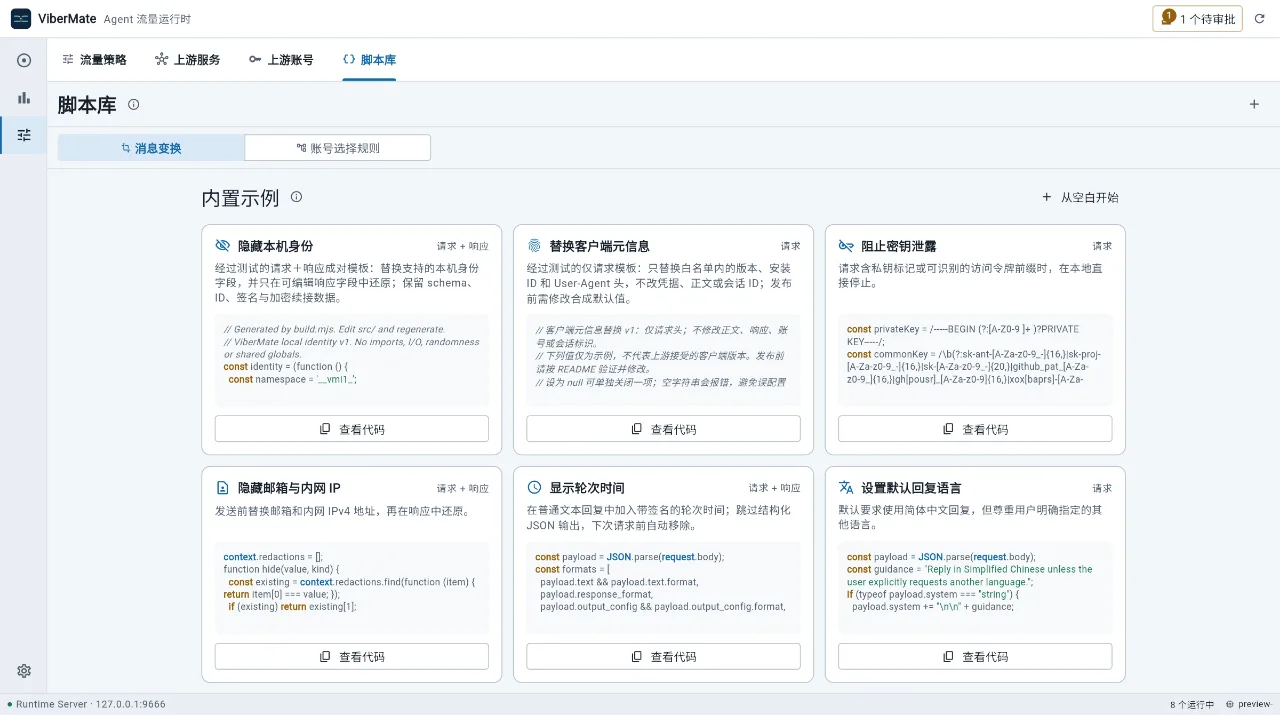Image resolution: width=1280 pixels, height=715 pixels.
Task: Click the 设置默认回复语言 card title
Action: tap(911, 488)
